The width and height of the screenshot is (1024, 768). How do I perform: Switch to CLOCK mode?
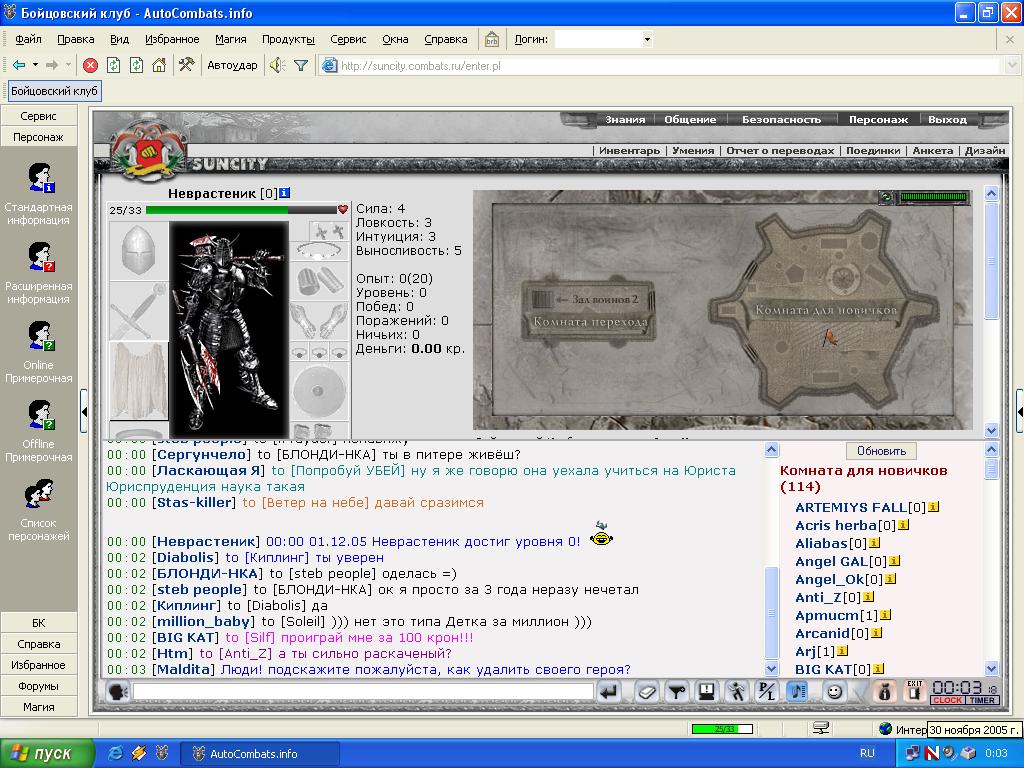pos(948,700)
